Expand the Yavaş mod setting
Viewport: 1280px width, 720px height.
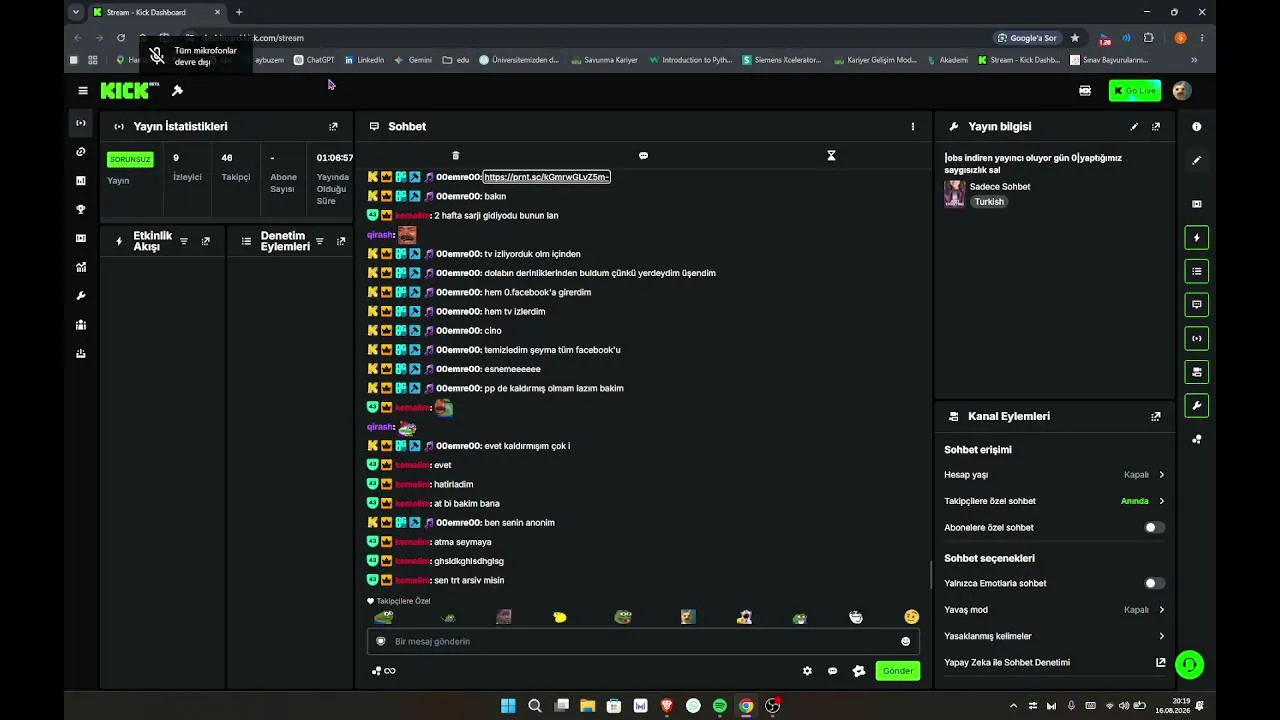pos(1055,610)
